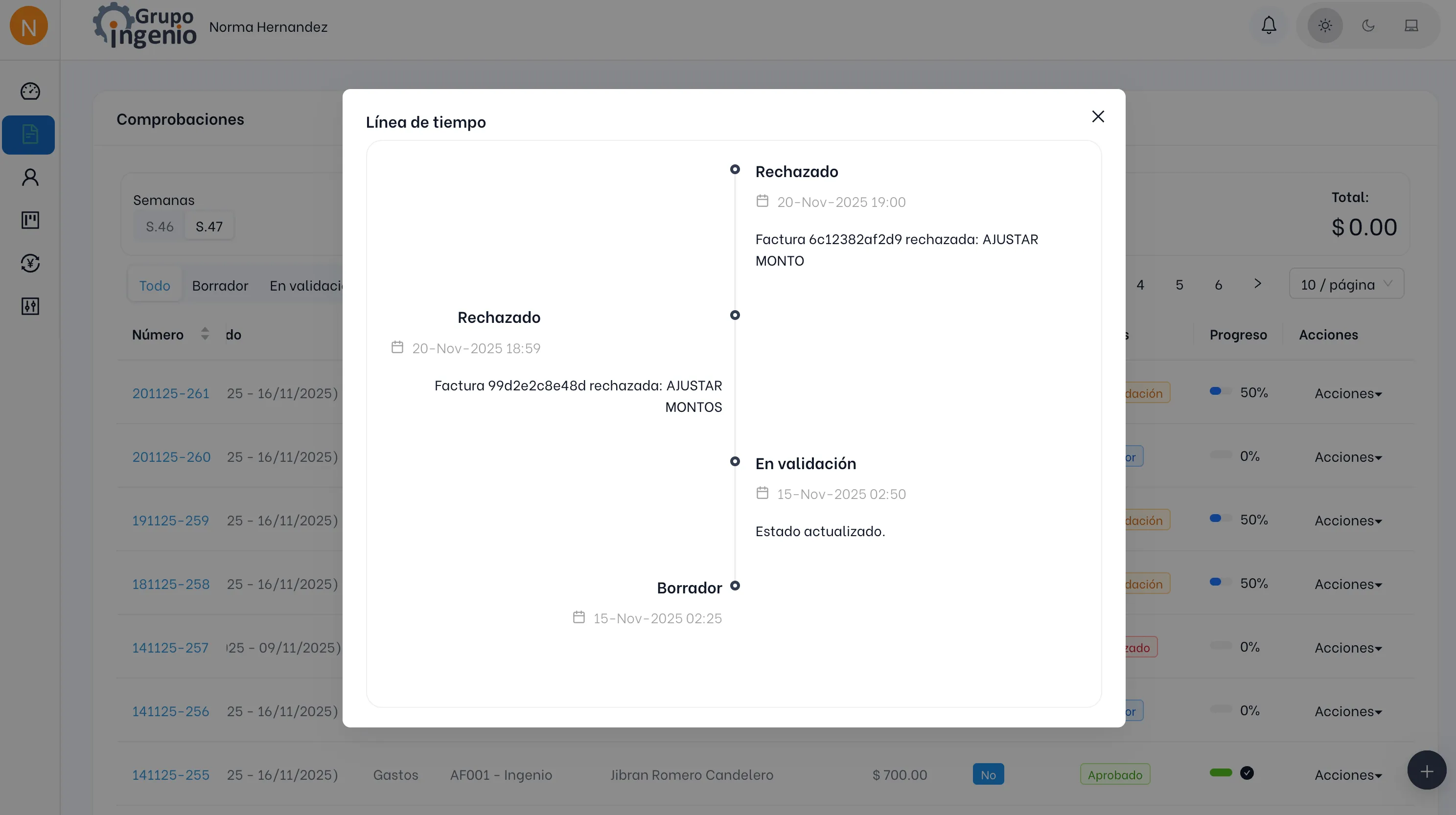Open the currency exchange sidebar icon

point(30,263)
